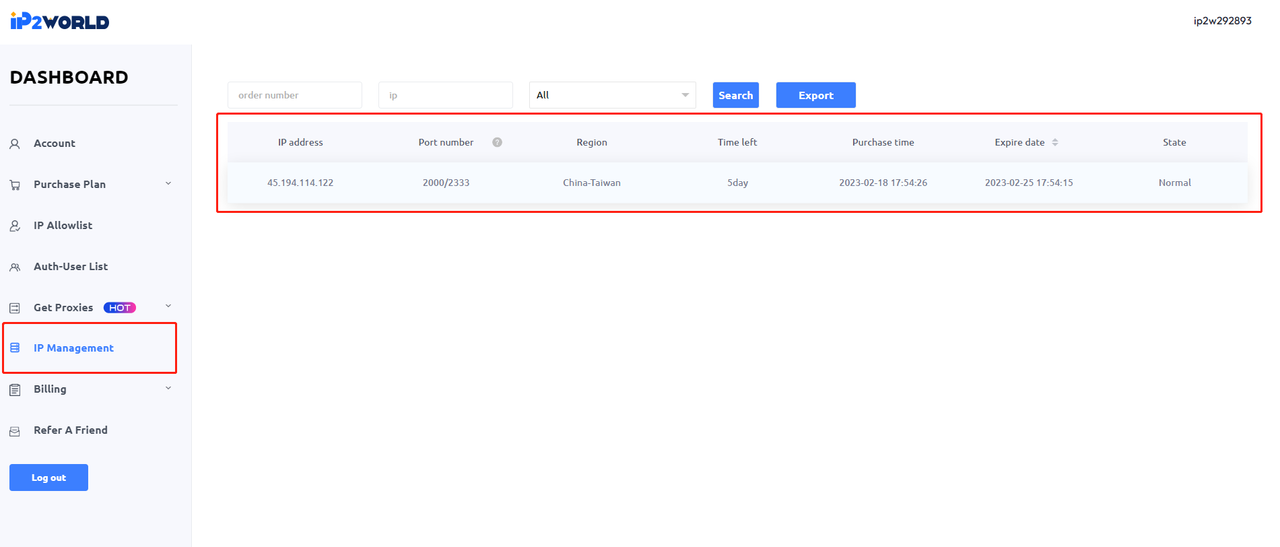Screen dimensions: 1280x547
Task: Expand the Billing chevron
Action: coord(168,389)
